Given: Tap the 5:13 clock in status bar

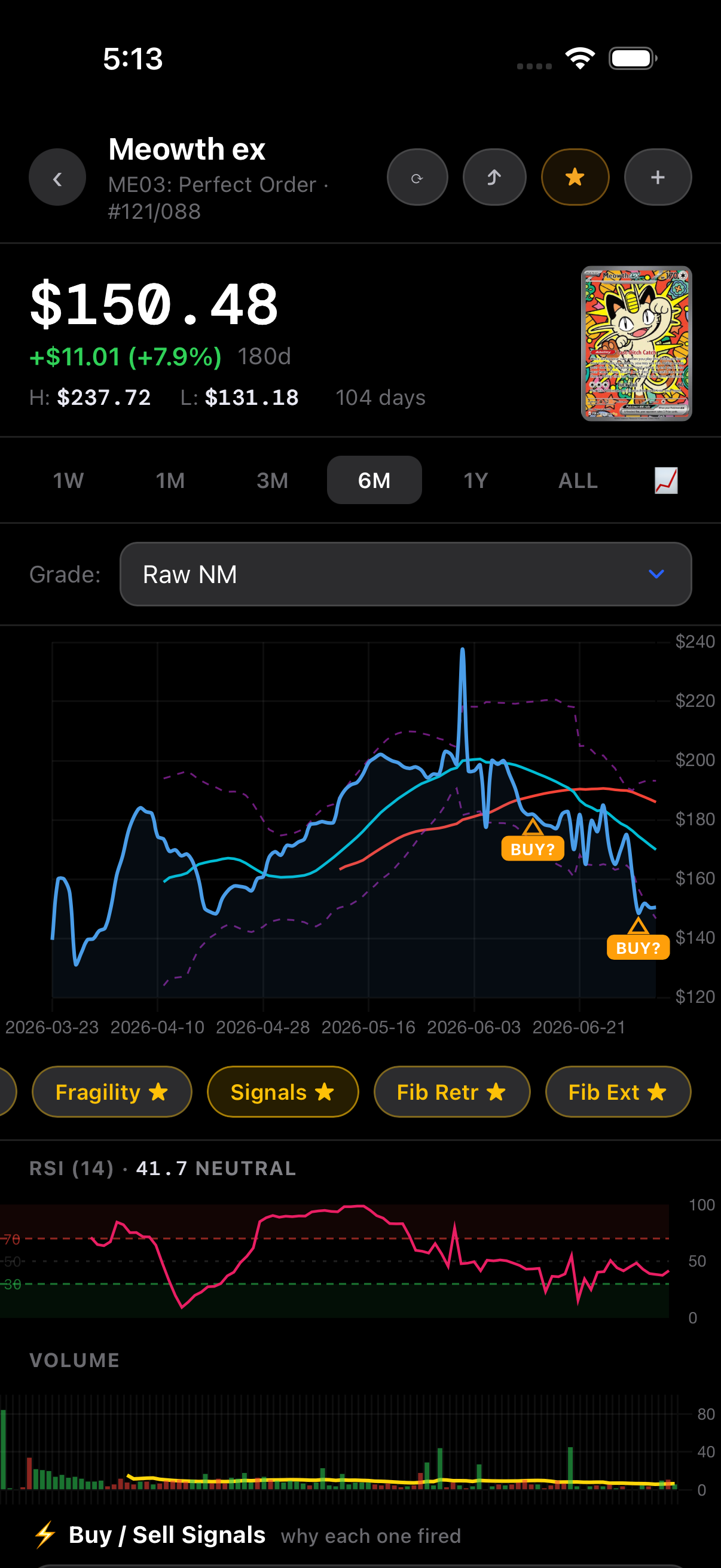Looking at the screenshot, I should click(133, 59).
